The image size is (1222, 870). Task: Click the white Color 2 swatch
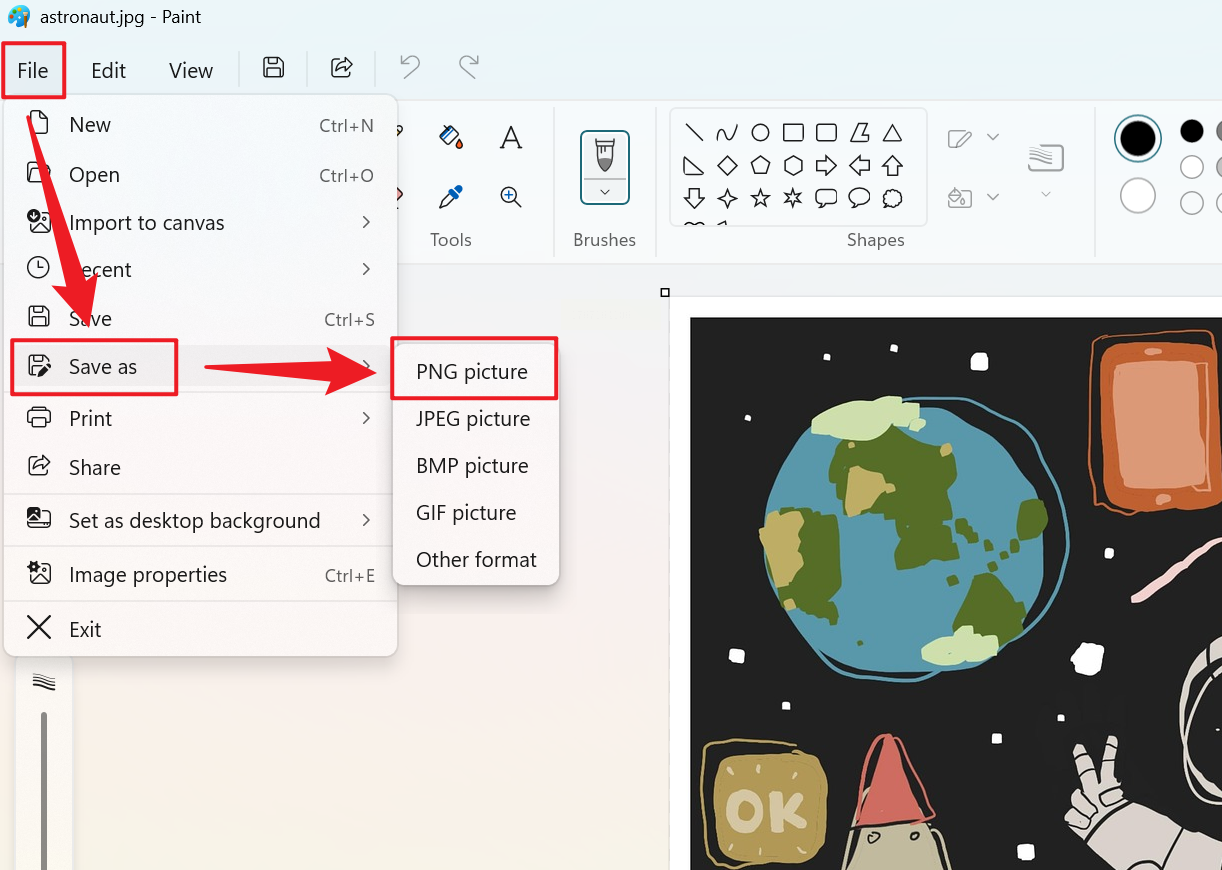(1137, 196)
